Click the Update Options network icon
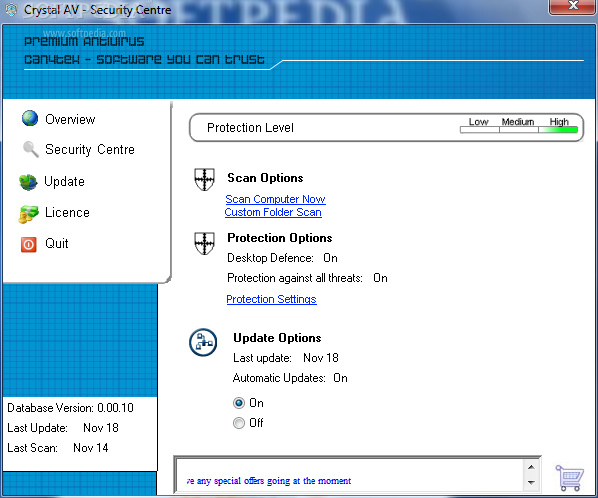Viewport: 598px width, 498px height. click(203, 342)
